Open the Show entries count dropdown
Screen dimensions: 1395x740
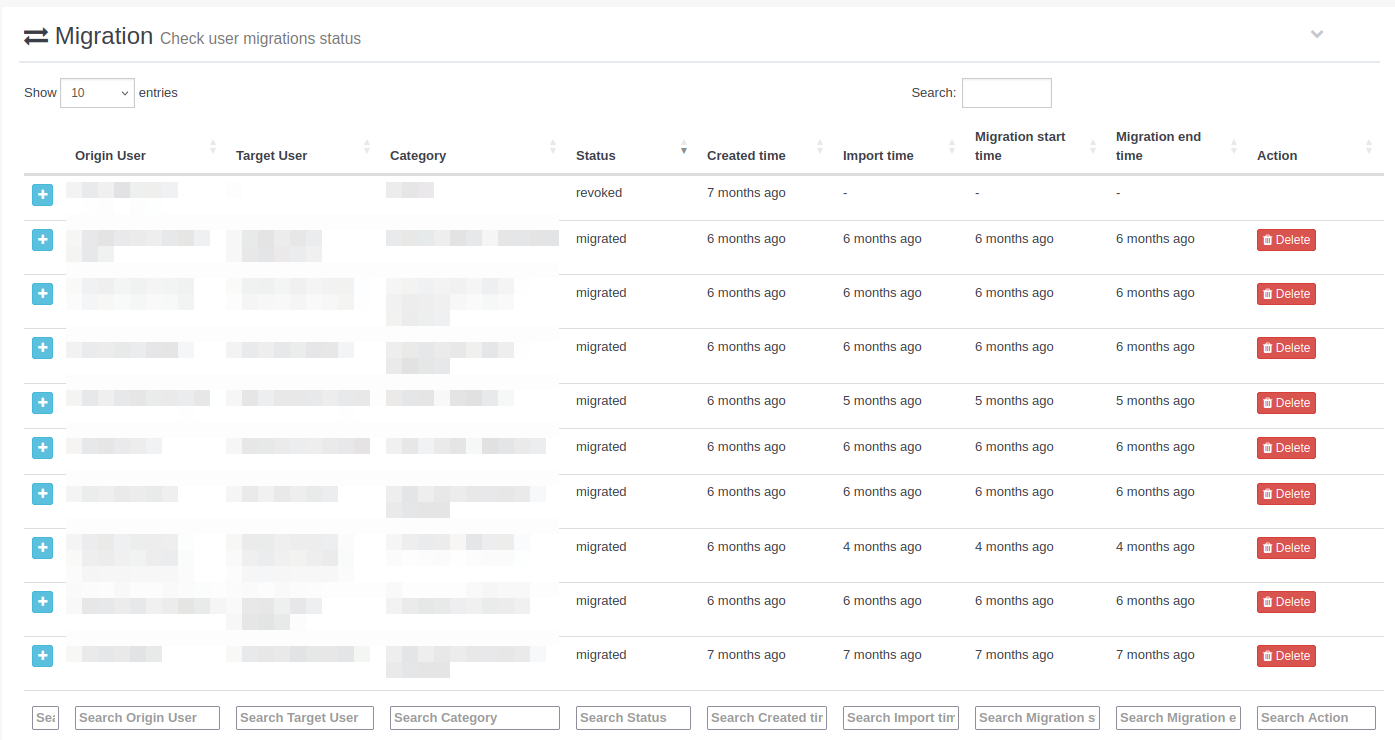tap(97, 93)
